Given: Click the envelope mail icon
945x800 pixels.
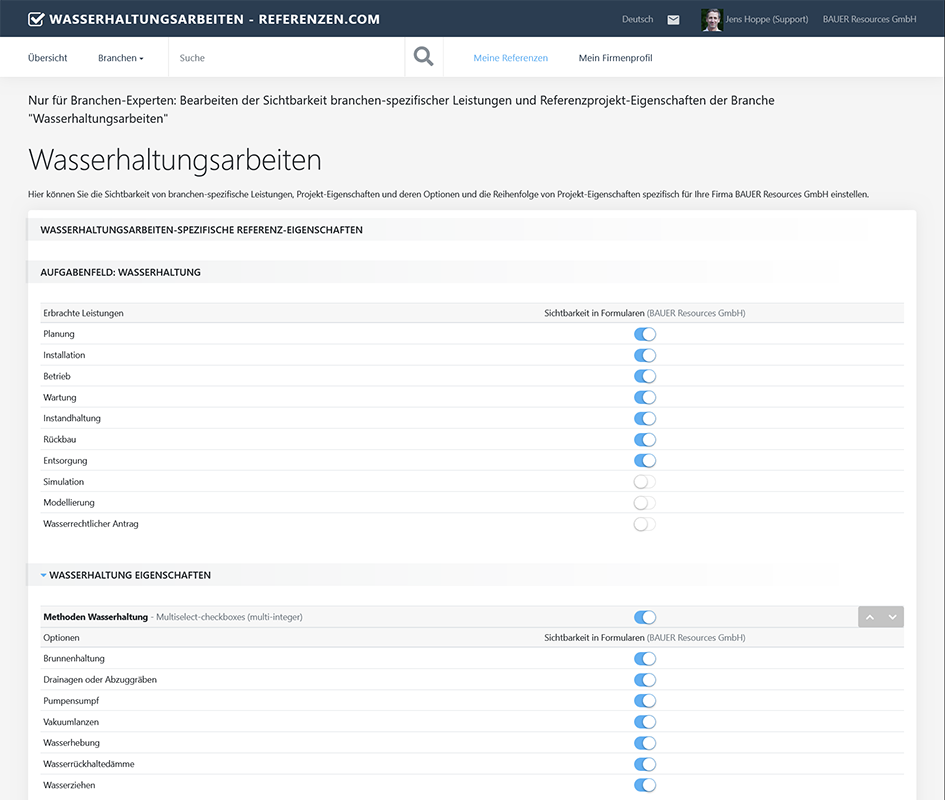Looking at the screenshot, I should coord(672,19).
